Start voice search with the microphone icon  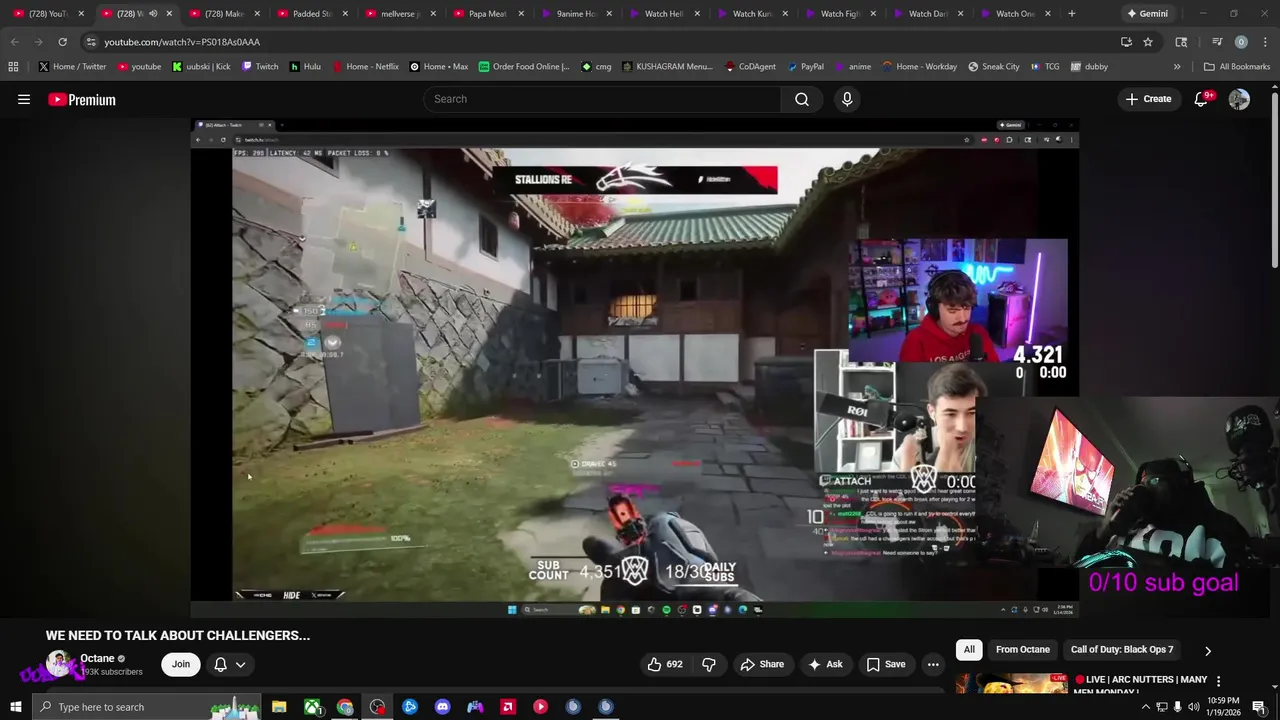(847, 99)
